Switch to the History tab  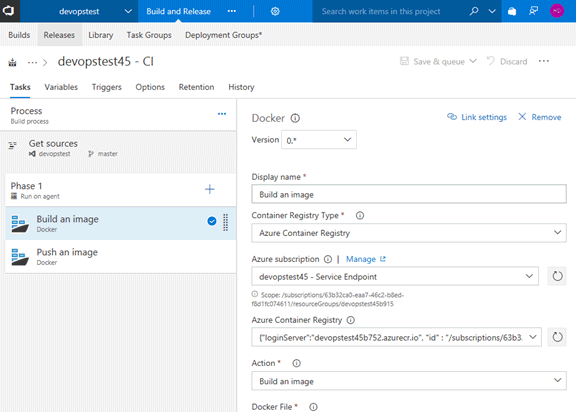(x=241, y=87)
